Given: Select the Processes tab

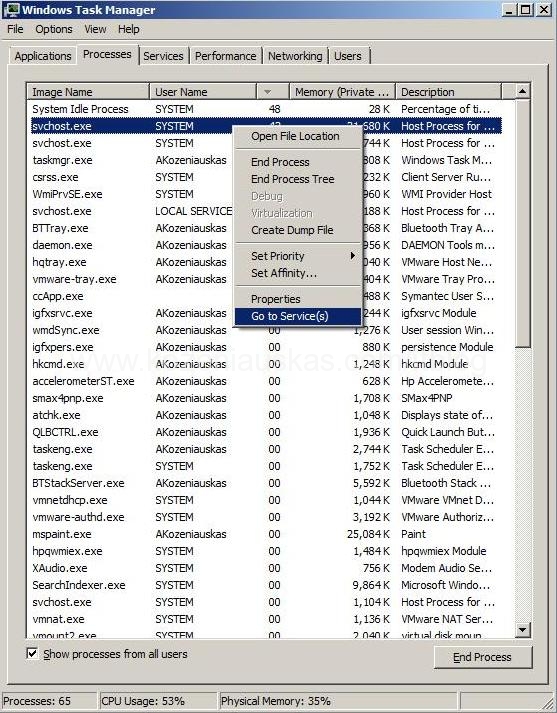Looking at the screenshot, I should tap(107, 54).
